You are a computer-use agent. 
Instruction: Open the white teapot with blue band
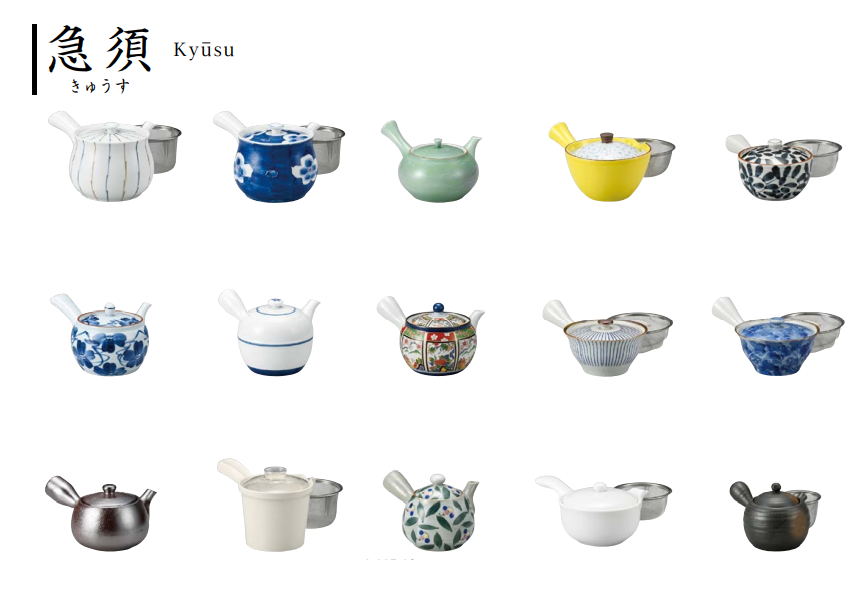point(269,332)
